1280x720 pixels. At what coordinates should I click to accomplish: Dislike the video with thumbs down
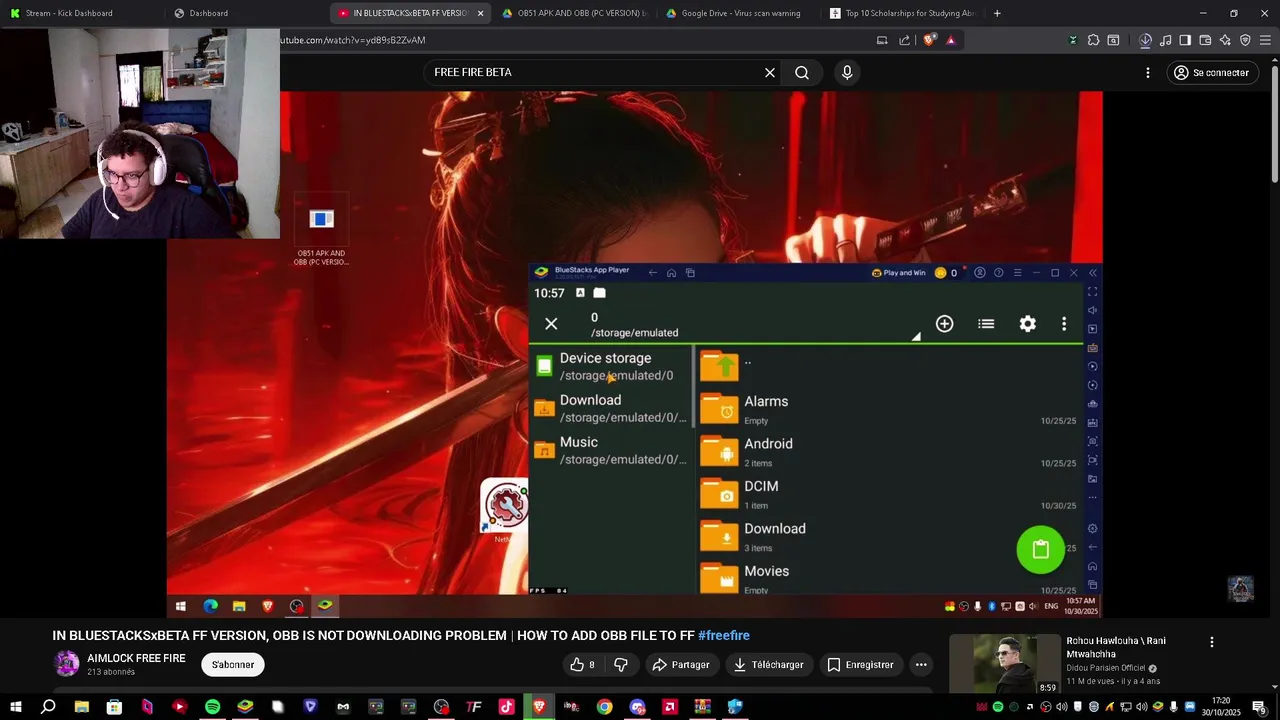click(x=620, y=664)
